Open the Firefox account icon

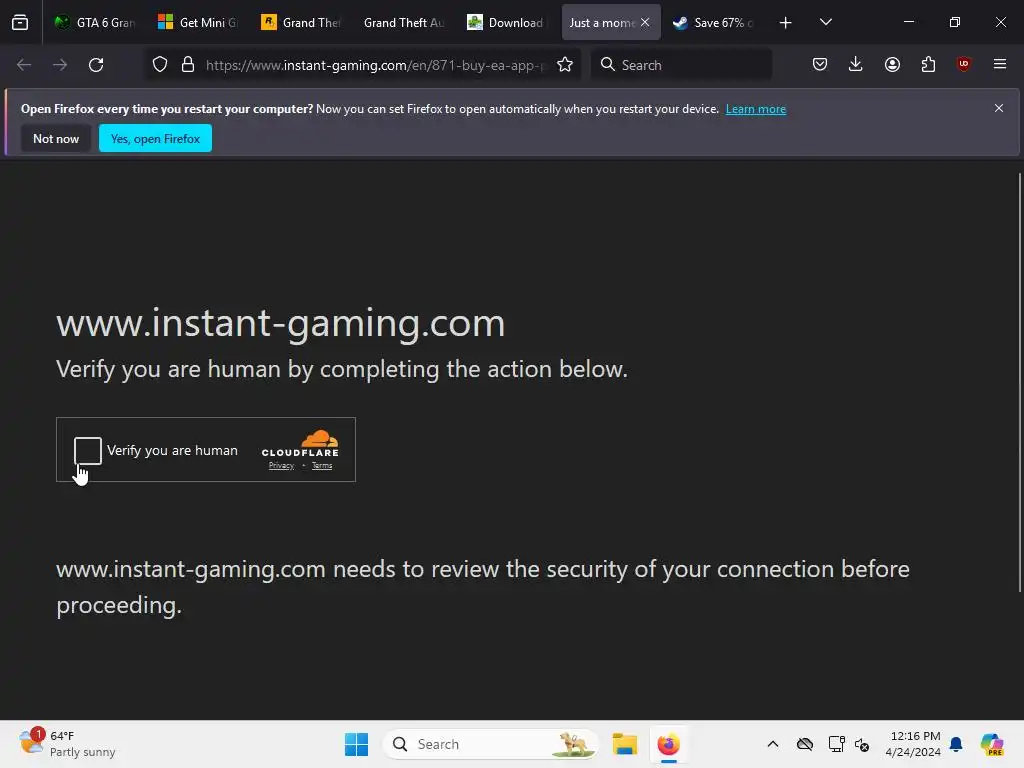coord(893,64)
